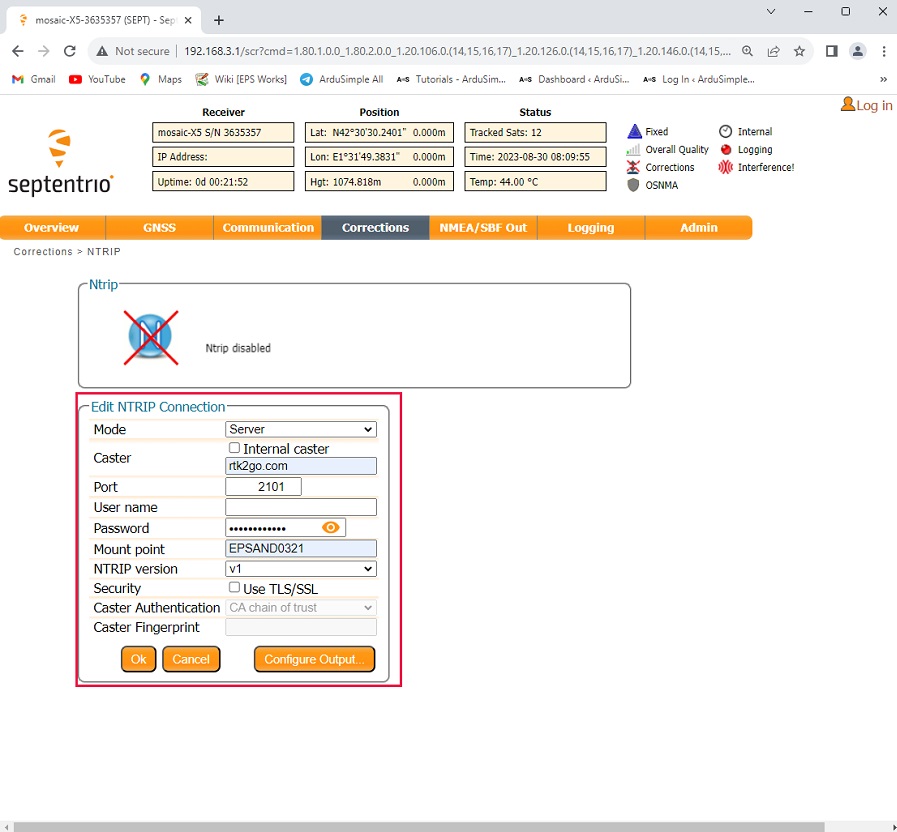
Task: Open the Caster Authentication dropdown
Action: click(x=301, y=608)
